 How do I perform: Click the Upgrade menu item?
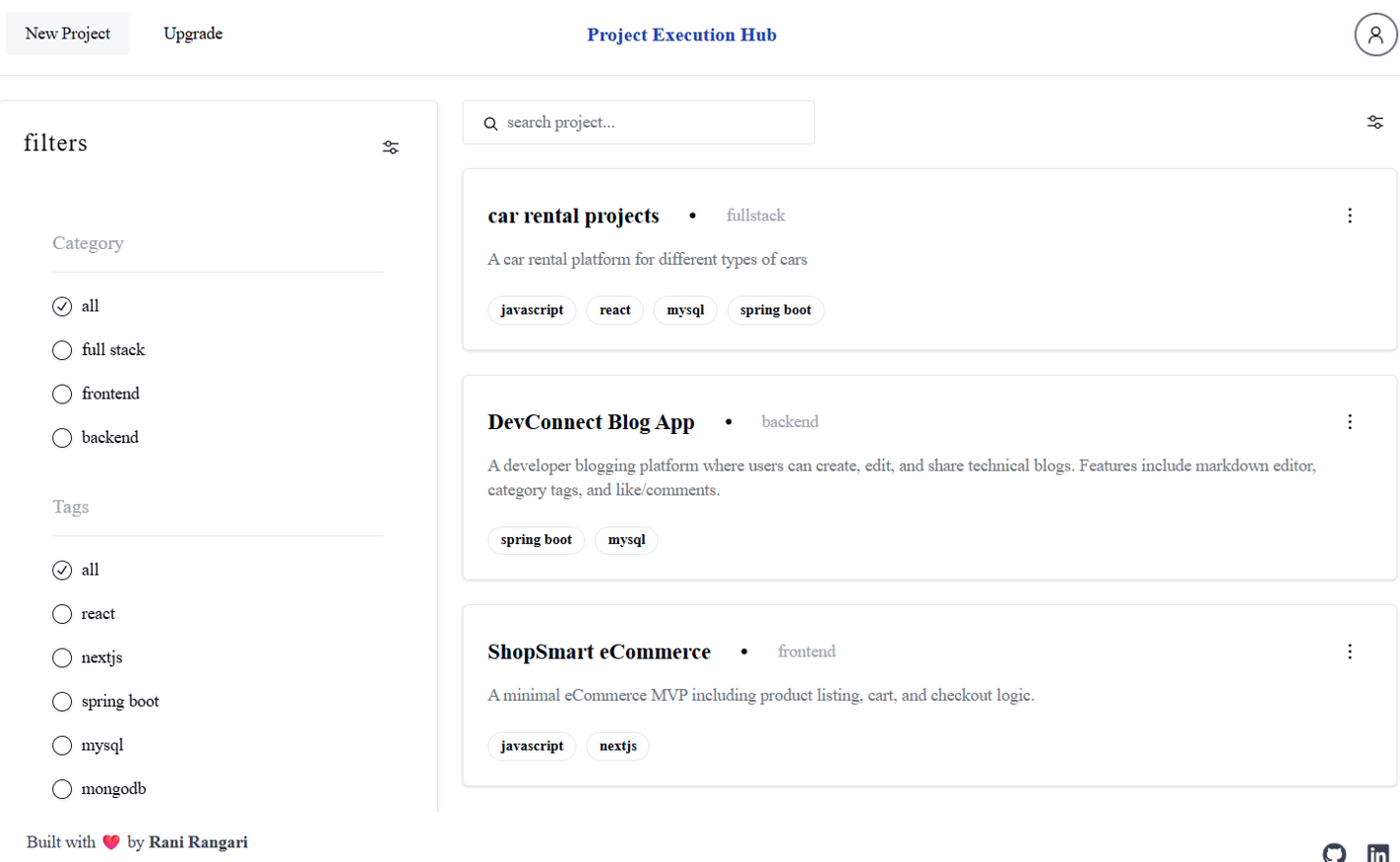[x=193, y=33]
